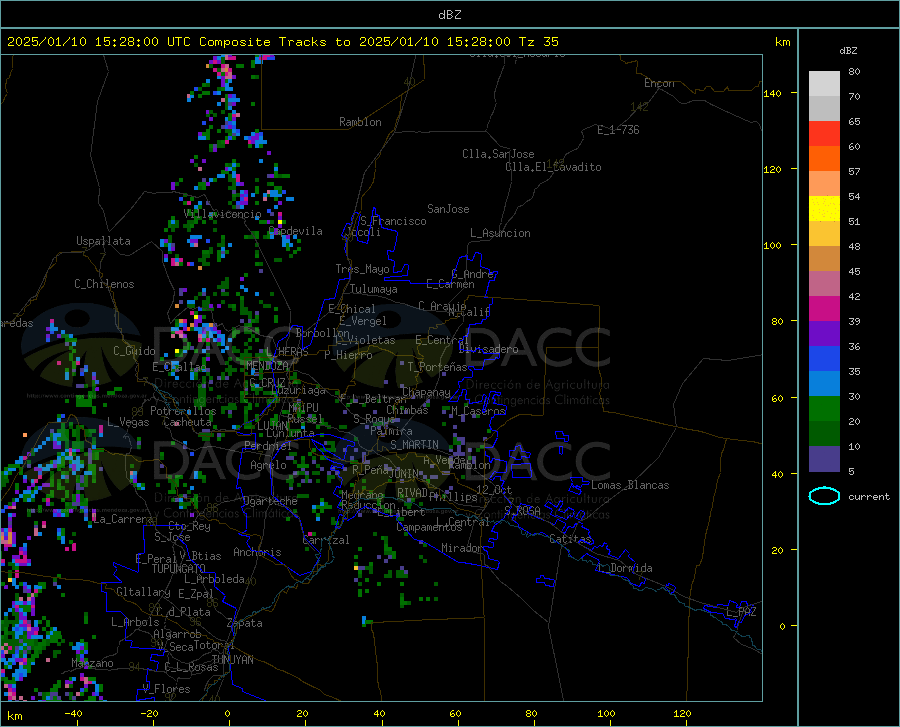Click the Ugarteche map label
The width and height of the screenshot is (900, 727).
coord(270,501)
